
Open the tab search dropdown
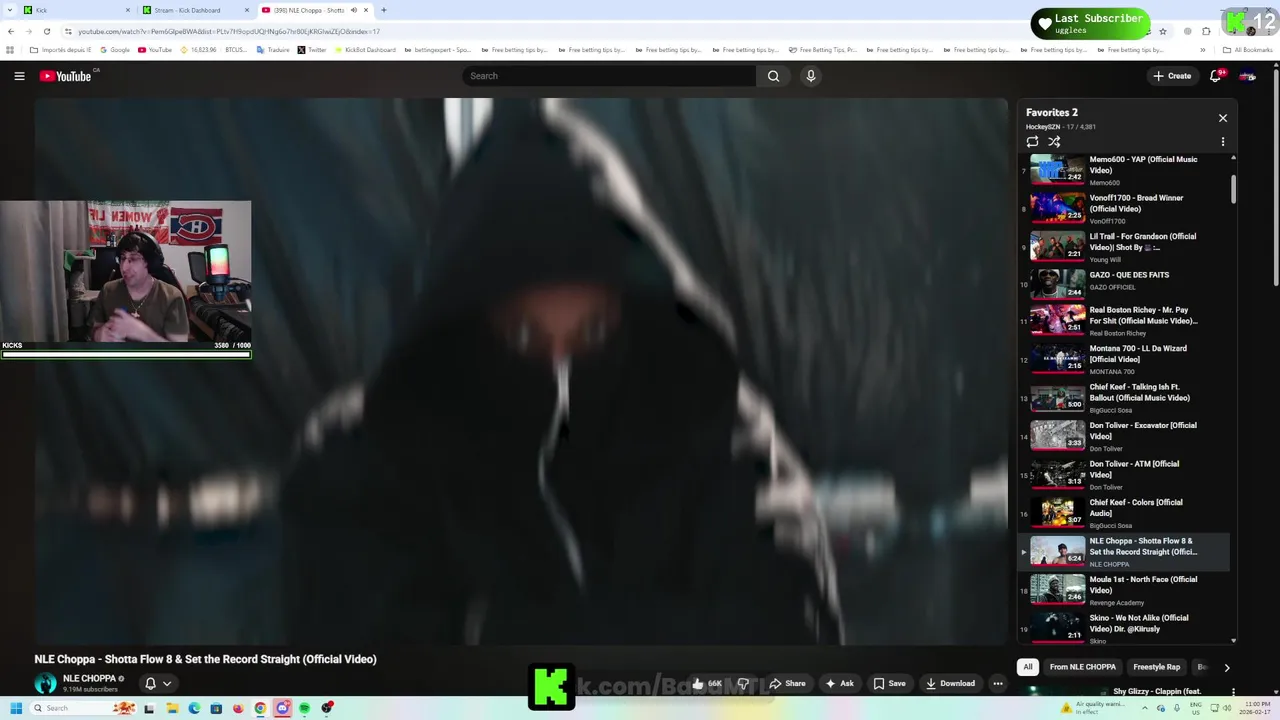pyautogui.click(x=9, y=10)
